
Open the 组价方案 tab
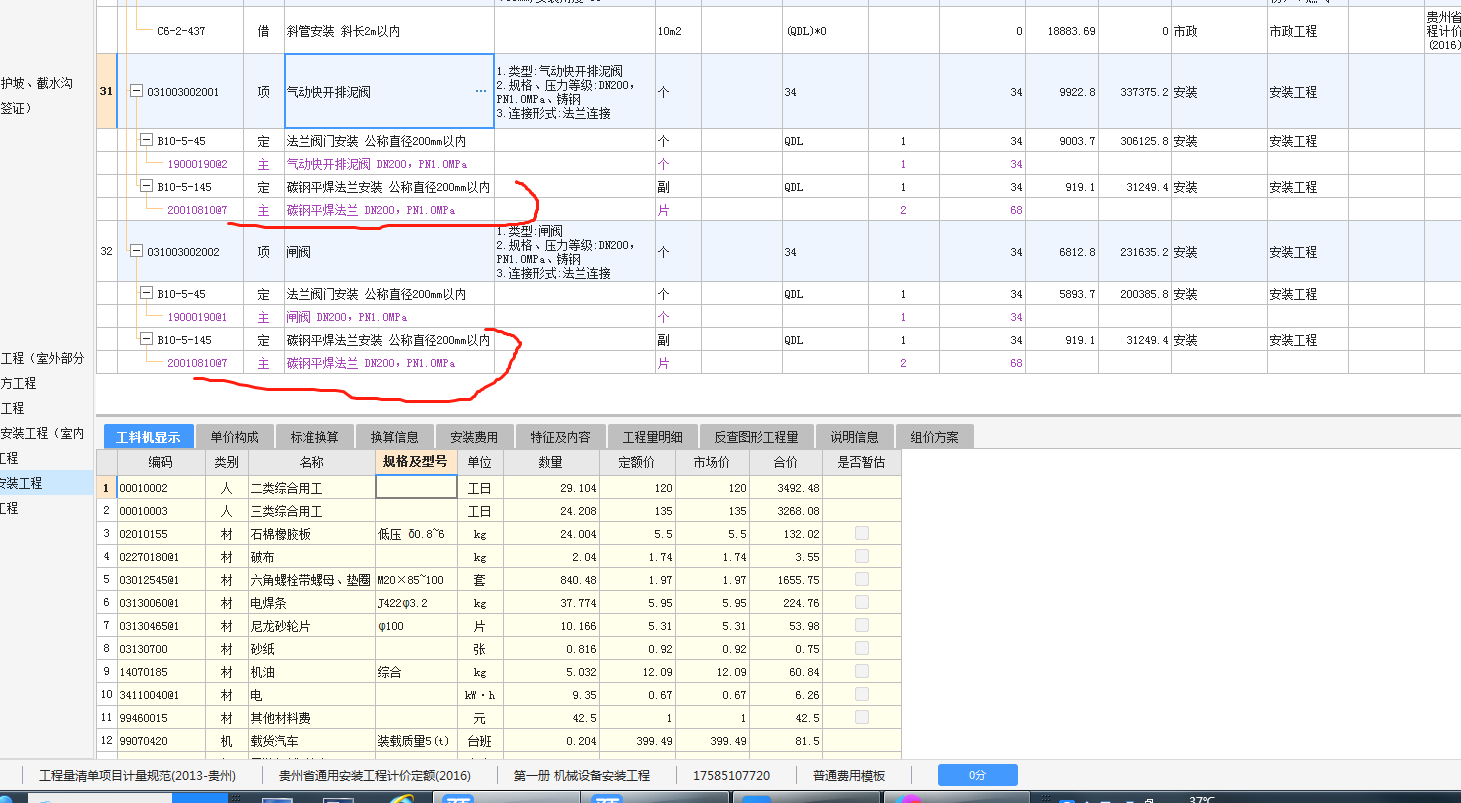[934, 437]
